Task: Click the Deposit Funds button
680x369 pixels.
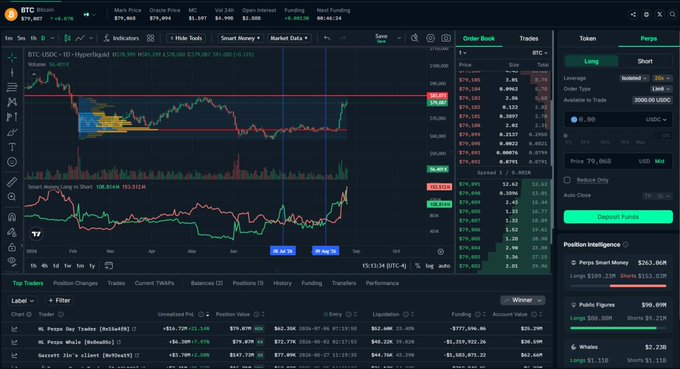Action: [x=618, y=217]
